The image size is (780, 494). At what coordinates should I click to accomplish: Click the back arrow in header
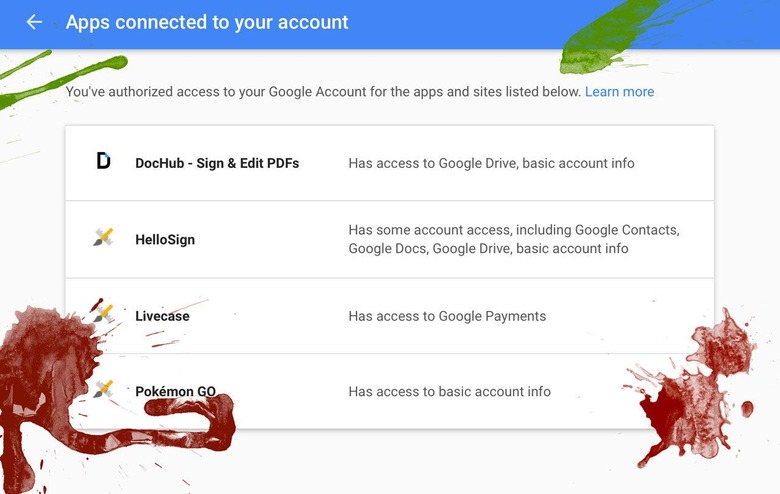tap(34, 22)
